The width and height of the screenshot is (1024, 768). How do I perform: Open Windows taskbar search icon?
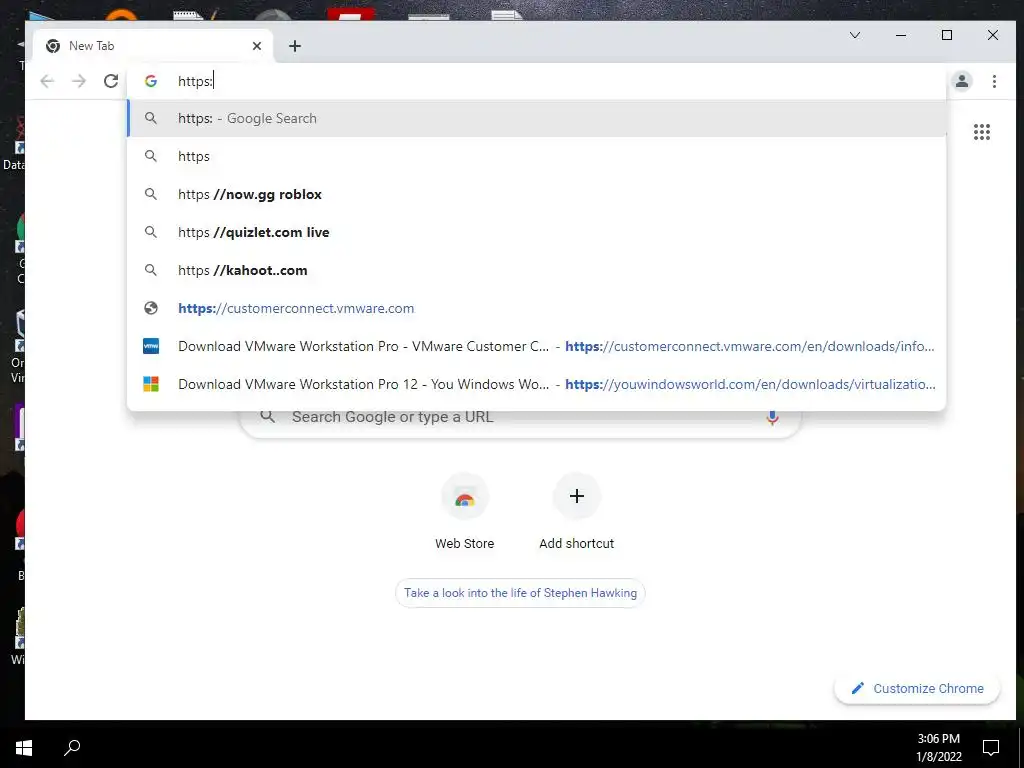click(x=72, y=747)
